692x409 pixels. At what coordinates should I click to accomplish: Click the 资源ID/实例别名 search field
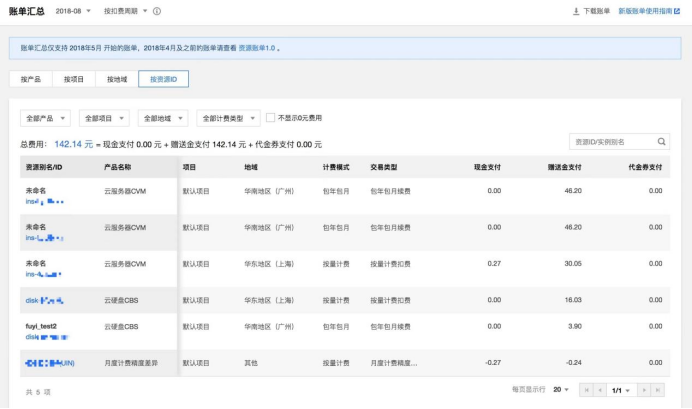click(612, 142)
